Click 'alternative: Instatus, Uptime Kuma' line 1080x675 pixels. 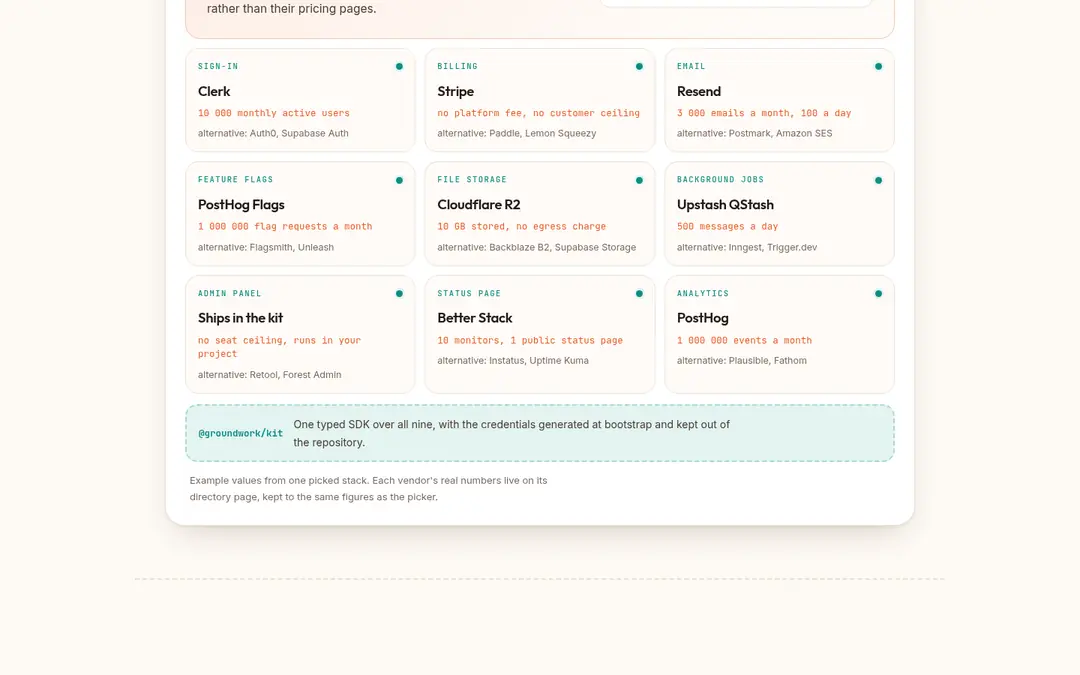[512, 360]
